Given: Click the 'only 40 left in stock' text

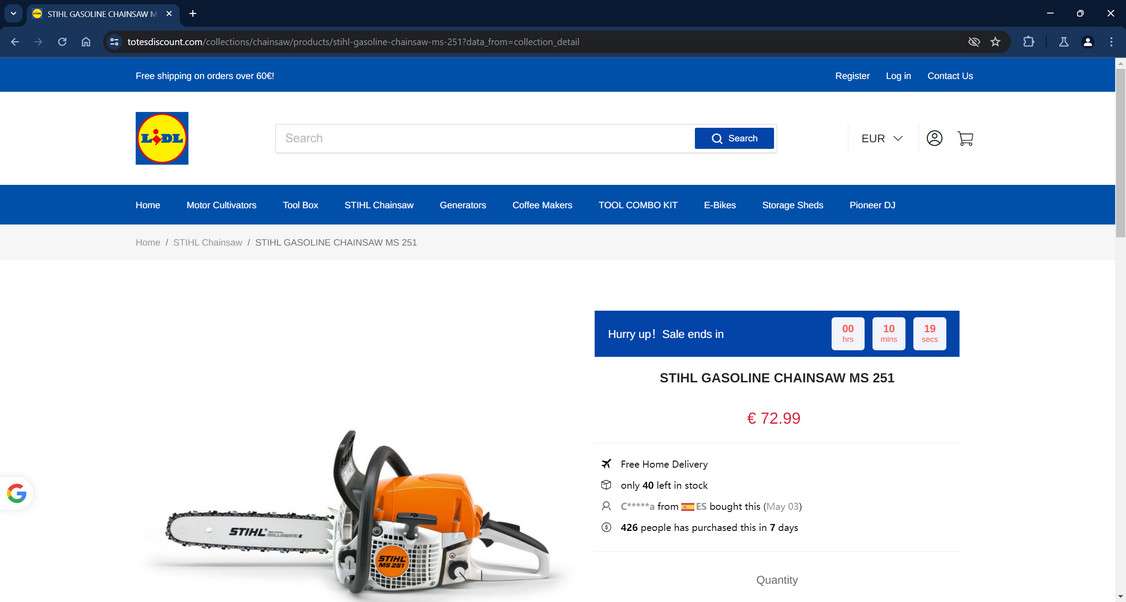Looking at the screenshot, I should (664, 485).
